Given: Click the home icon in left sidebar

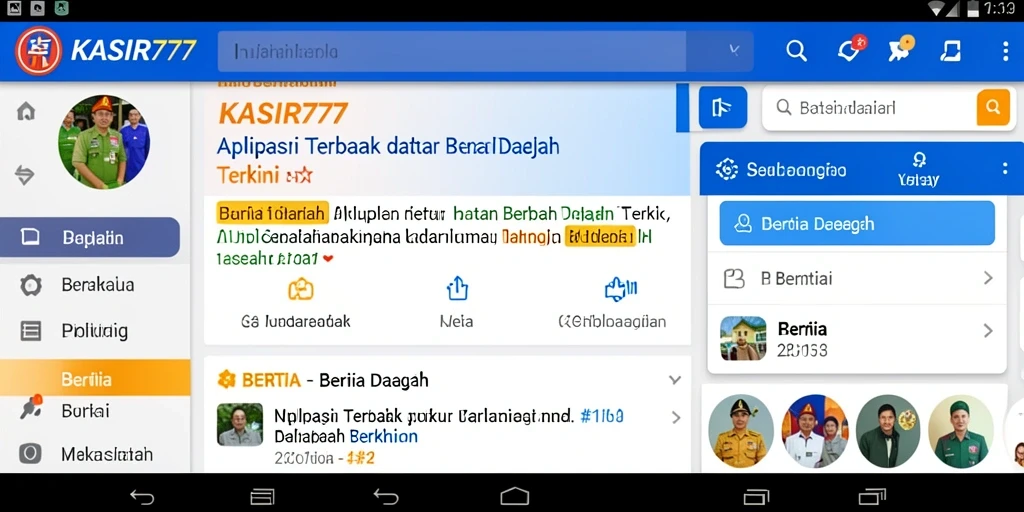Looking at the screenshot, I should point(25,112).
